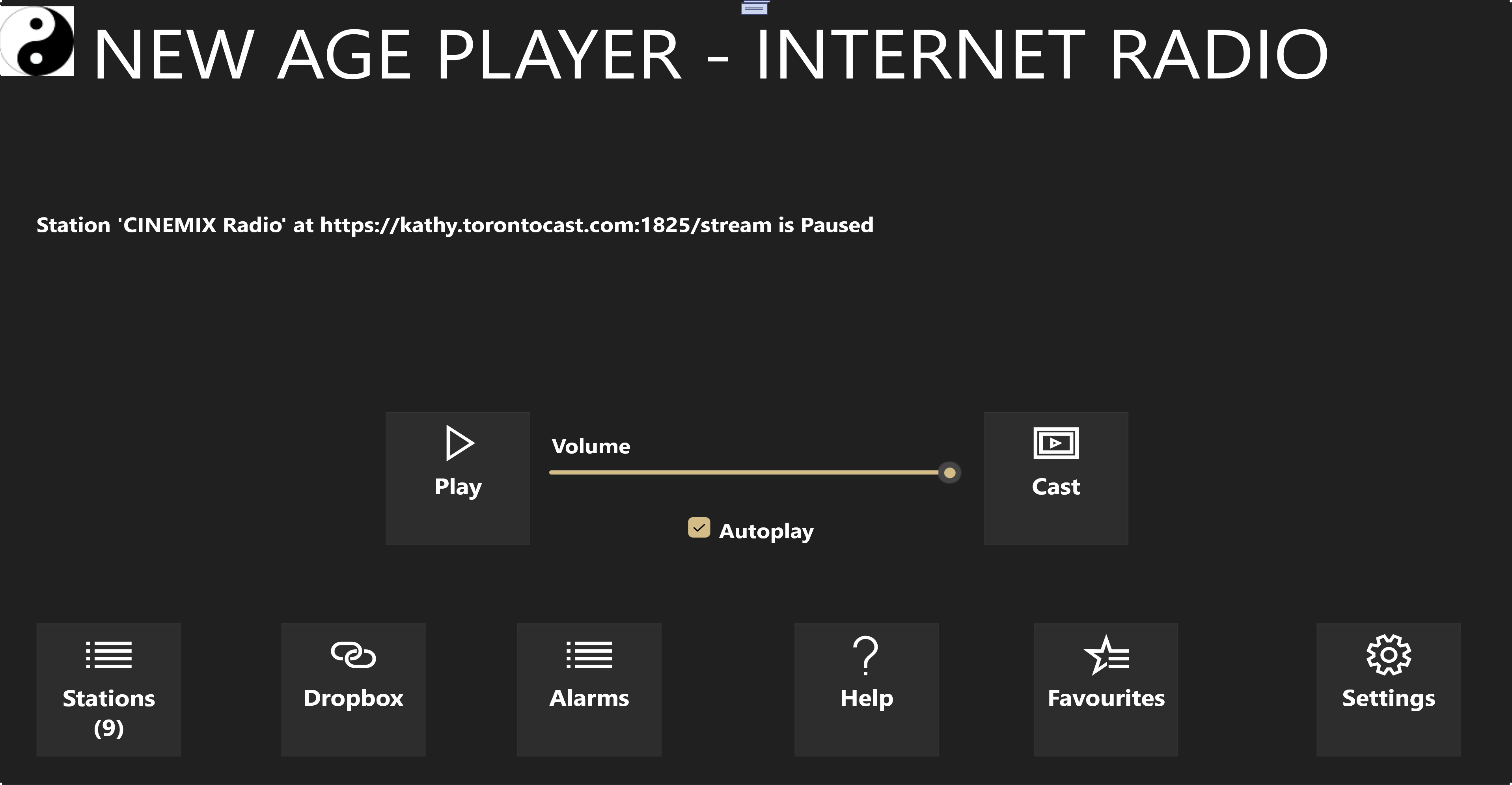1512x785 pixels.
Task: Open the Cast screen tile
Action: click(1056, 478)
